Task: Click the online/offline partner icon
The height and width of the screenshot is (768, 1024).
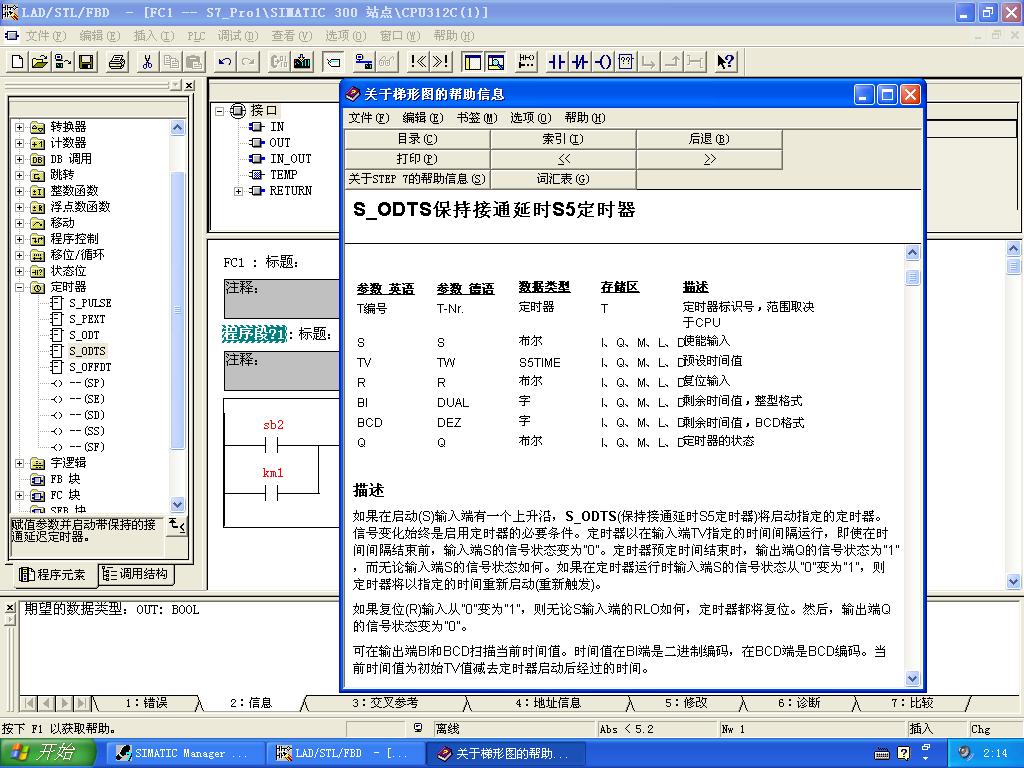Action: [364, 62]
